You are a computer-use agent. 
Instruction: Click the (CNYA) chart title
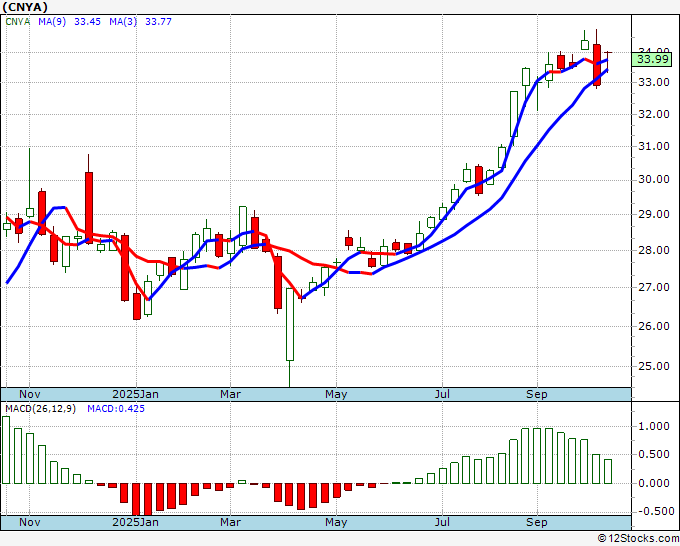(x=24, y=7)
